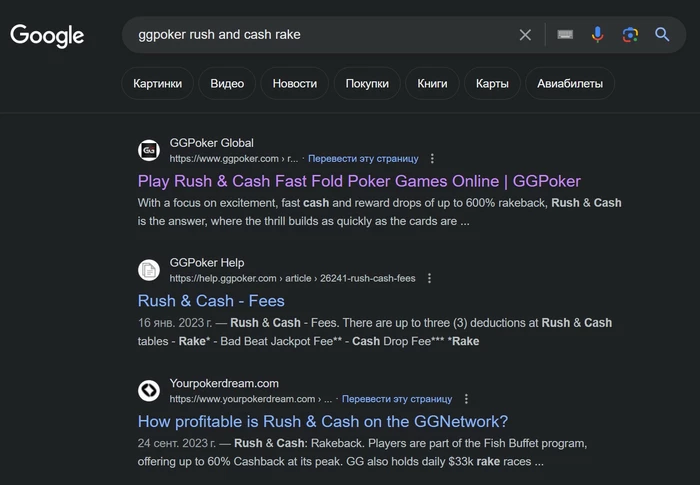Click the Yourpokerdream.com site name
This screenshot has height=485, width=700.
tap(224, 383)
